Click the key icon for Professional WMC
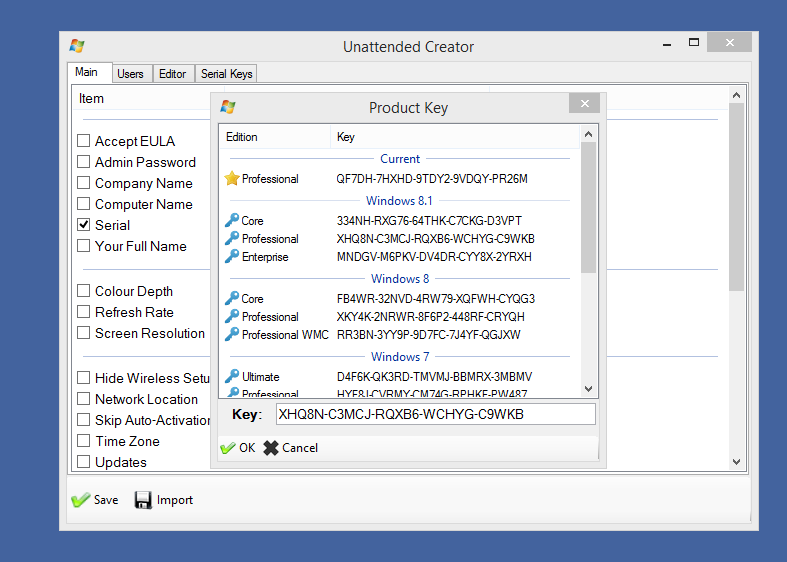This screenshot has width=787, height=562. click(231, 335)
